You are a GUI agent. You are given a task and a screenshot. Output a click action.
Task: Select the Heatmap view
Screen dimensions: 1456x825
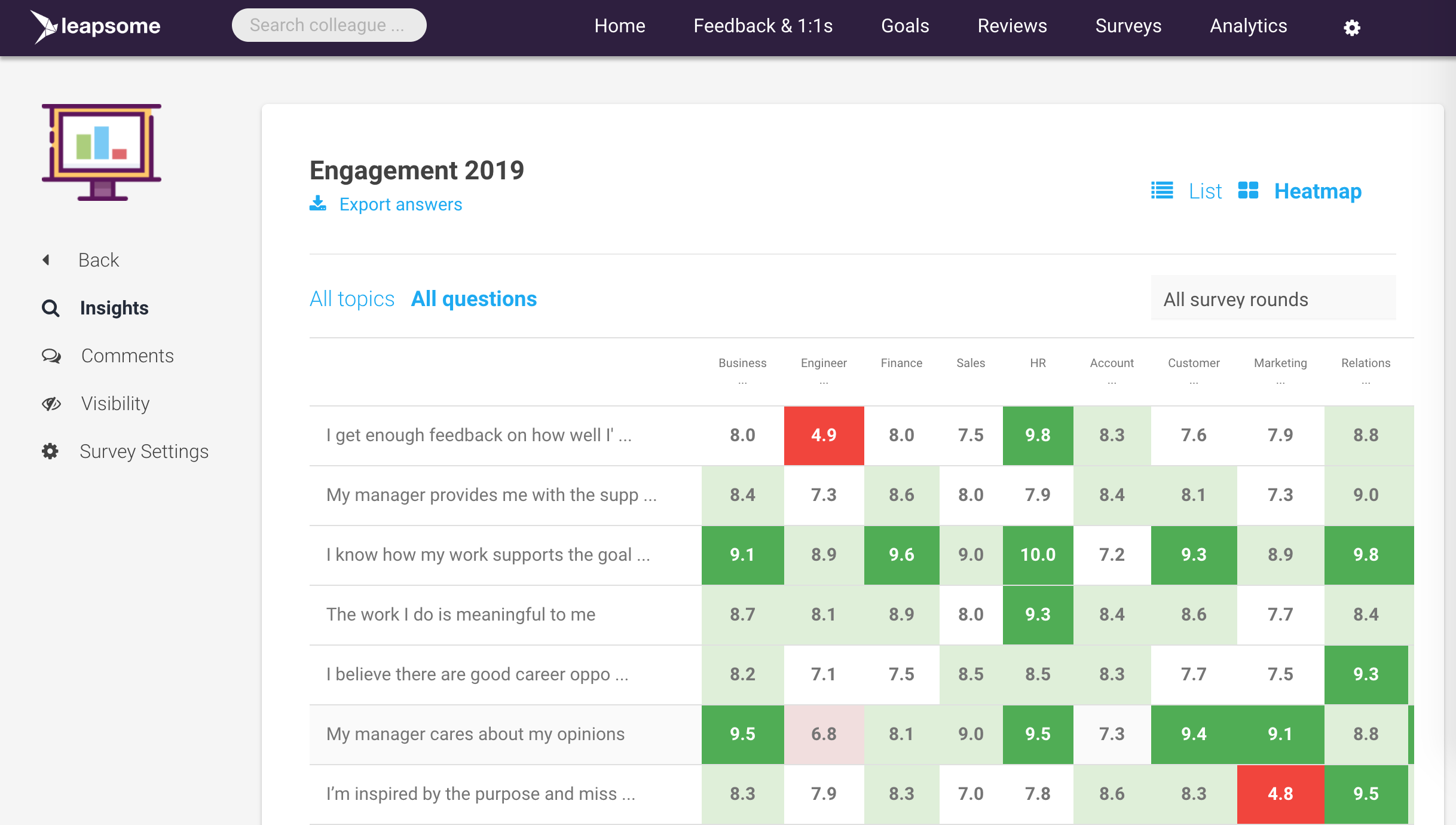(1318, 191)
